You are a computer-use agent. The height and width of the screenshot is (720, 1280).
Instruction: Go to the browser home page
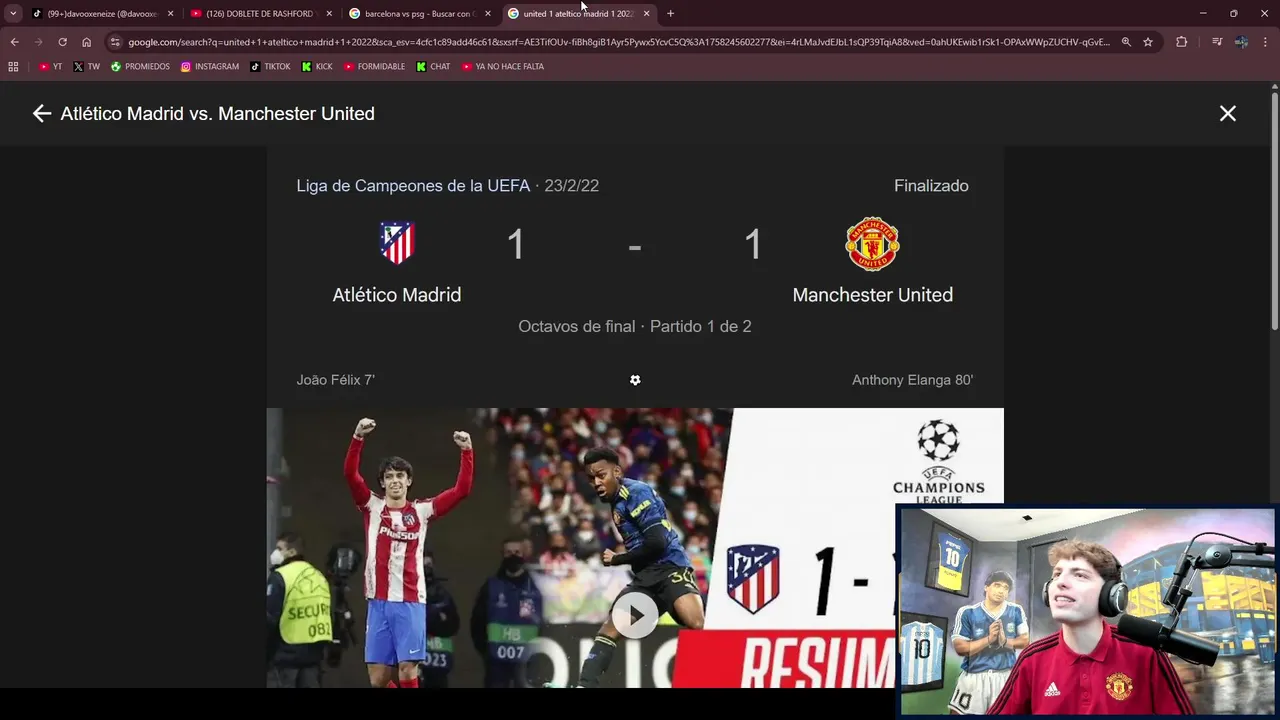click(x=87, y=42)
